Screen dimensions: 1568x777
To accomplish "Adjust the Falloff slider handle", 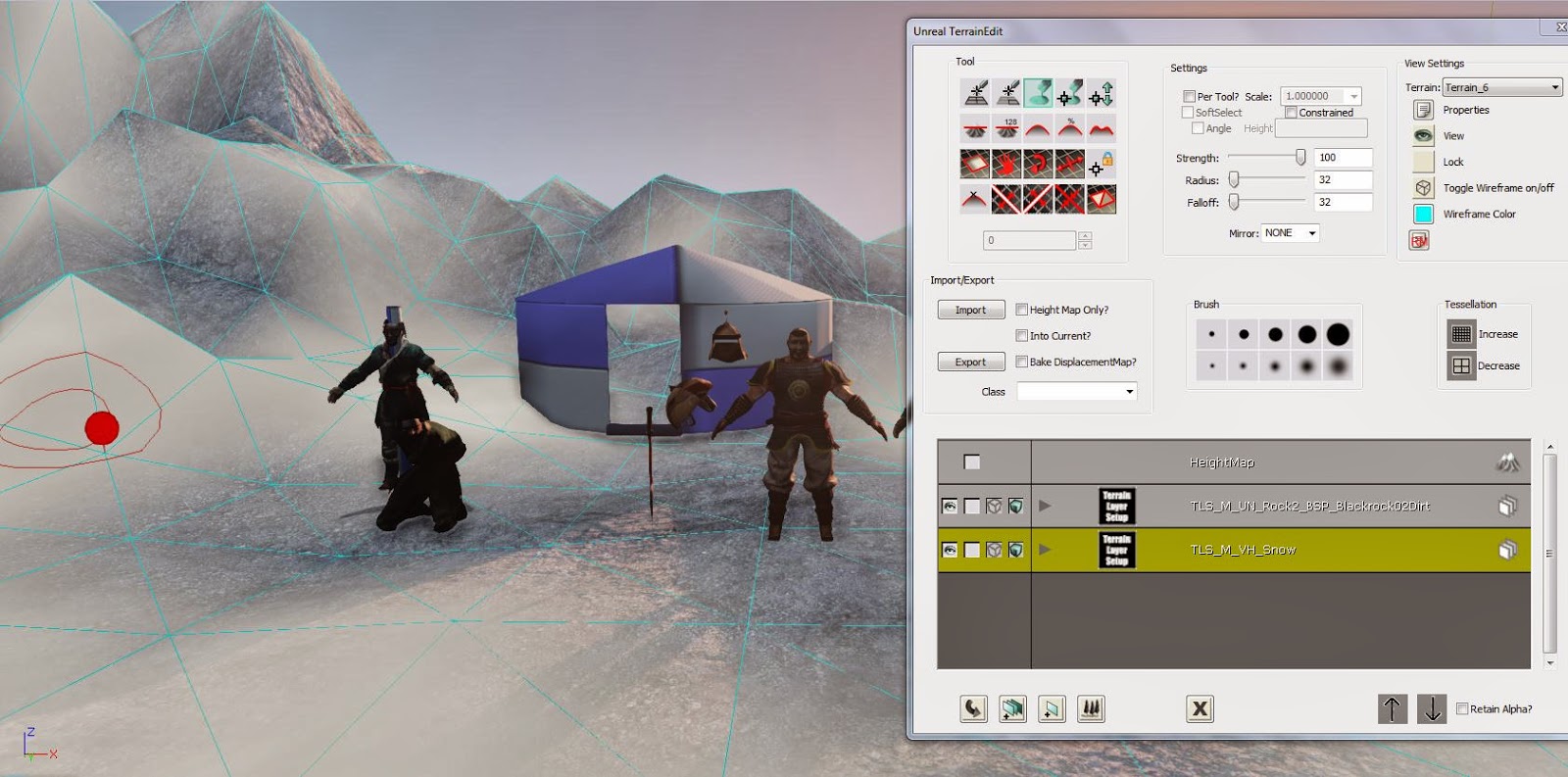I will click(x=1234, y=202).
